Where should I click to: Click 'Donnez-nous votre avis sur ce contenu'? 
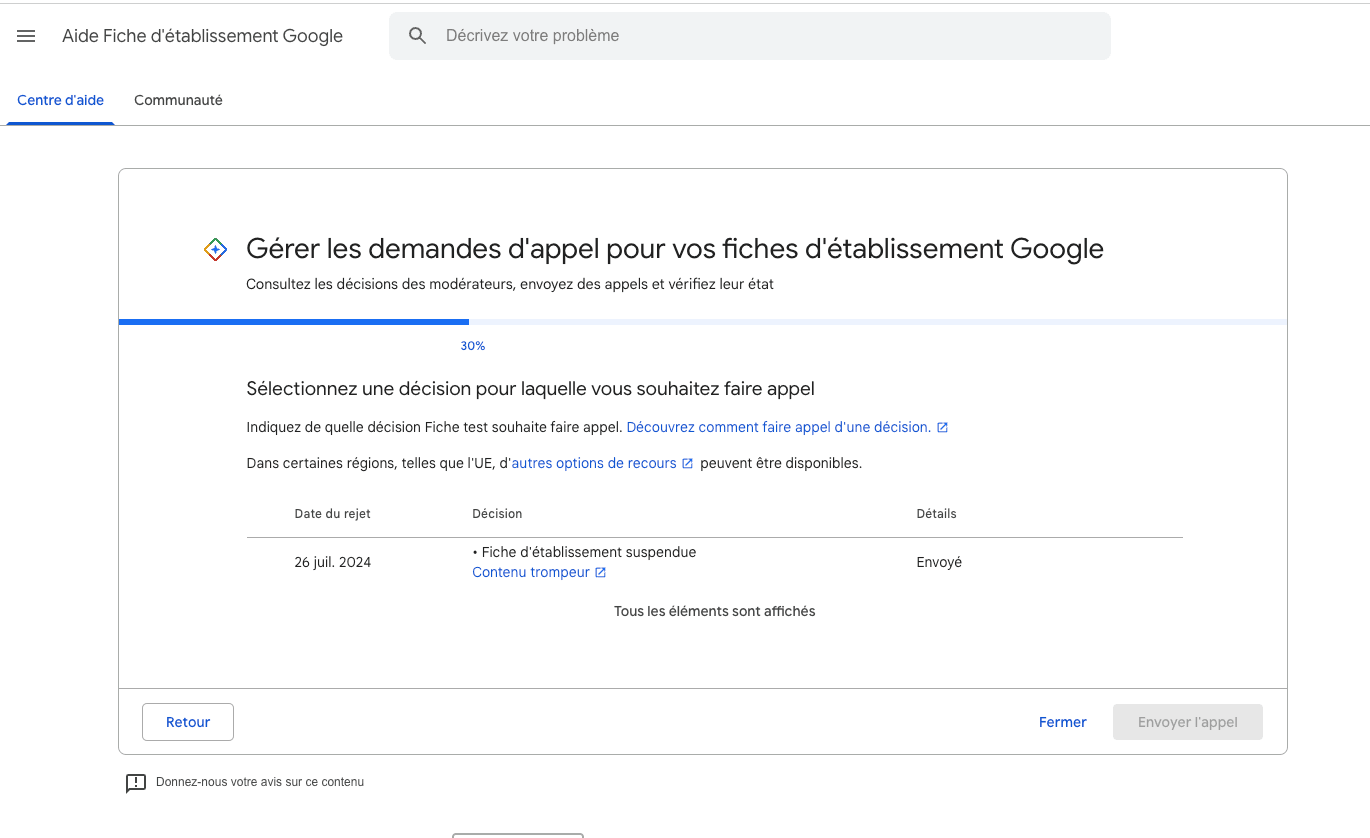coord(260,782)
